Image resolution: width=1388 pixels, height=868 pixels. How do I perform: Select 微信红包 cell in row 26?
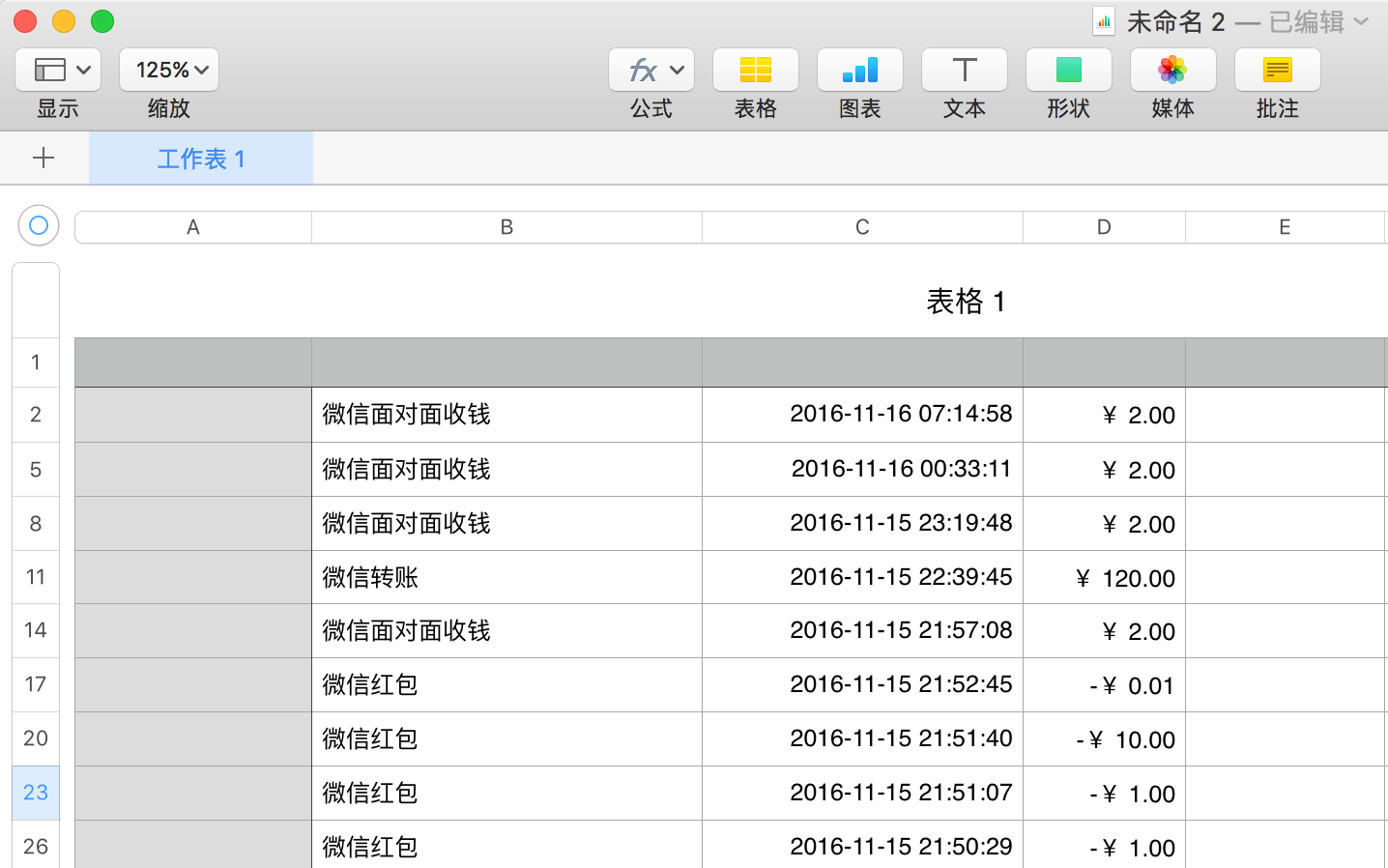tap(506, 845)
